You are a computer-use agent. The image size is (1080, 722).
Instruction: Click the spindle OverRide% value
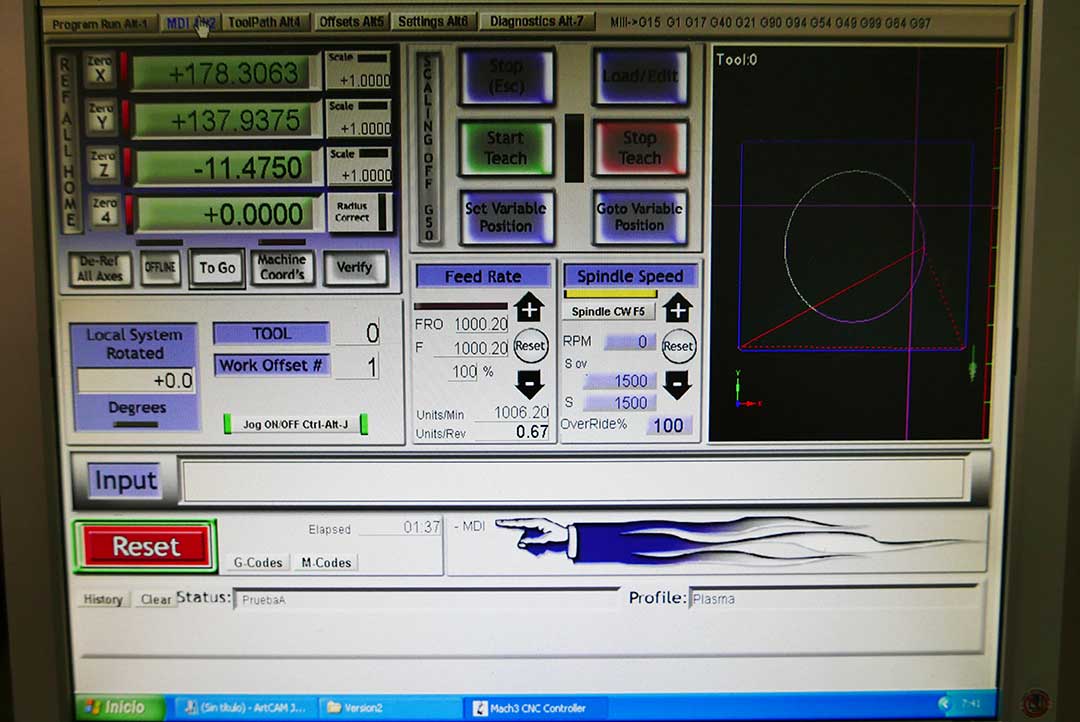click(668, 426)
